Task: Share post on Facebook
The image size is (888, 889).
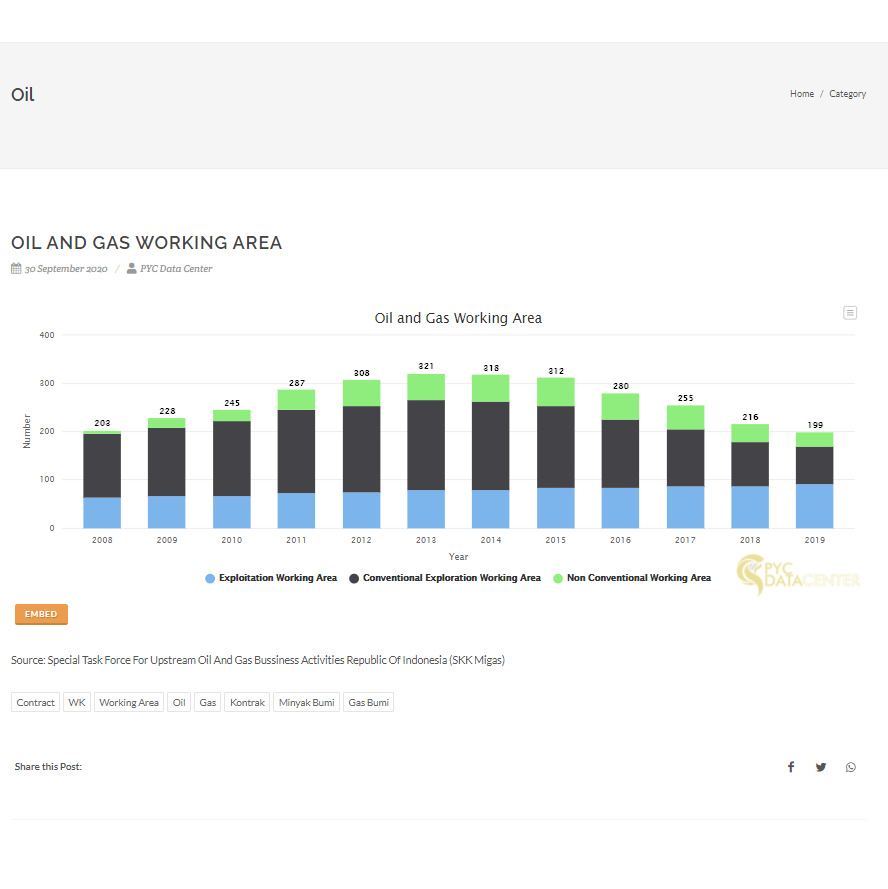Action: tap(791, 767)
